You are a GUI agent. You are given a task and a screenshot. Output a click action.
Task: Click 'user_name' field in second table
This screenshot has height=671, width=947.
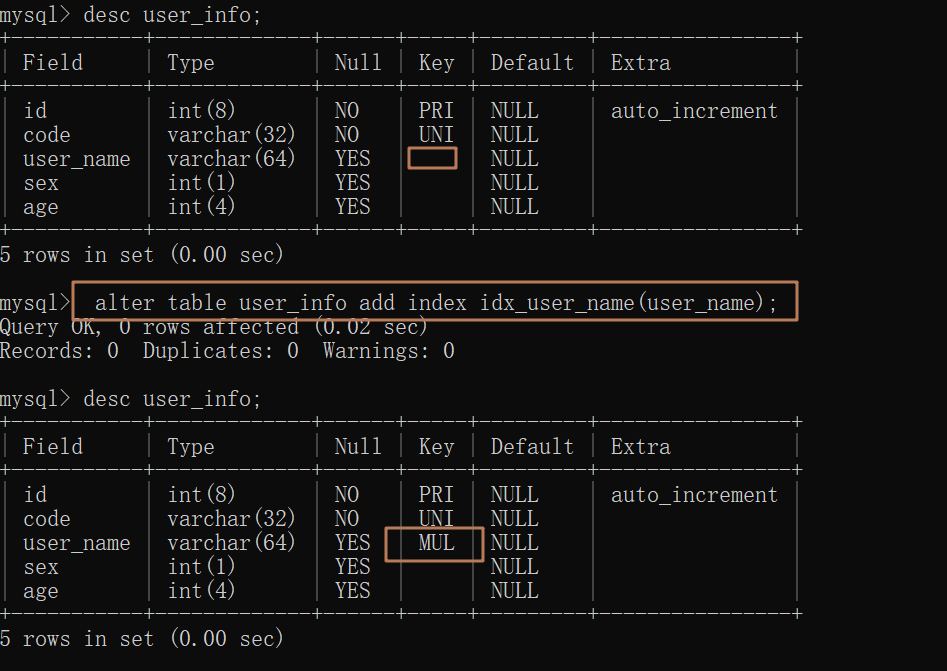pos(77,543)
